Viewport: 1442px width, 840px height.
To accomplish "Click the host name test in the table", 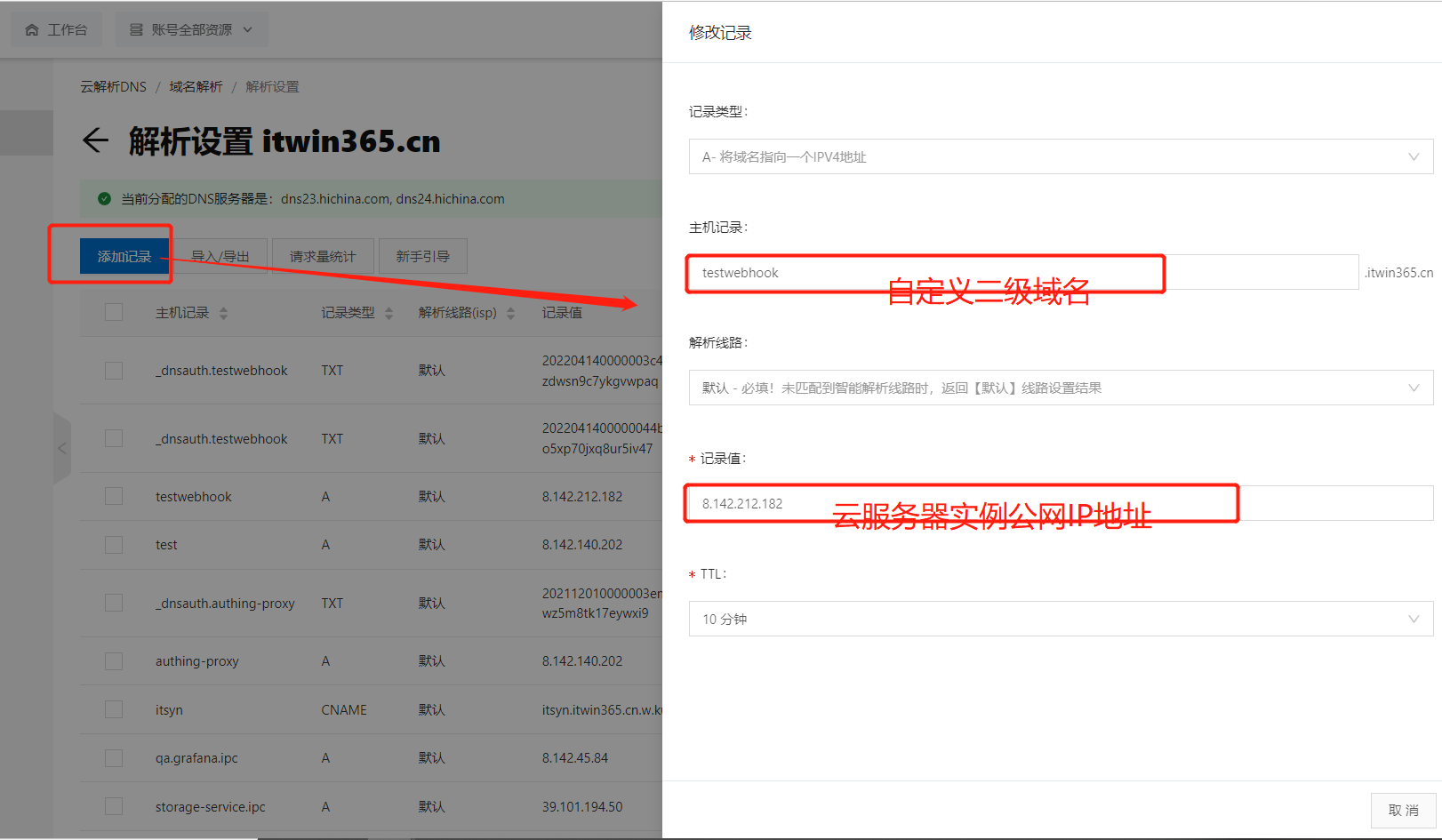I will coord(166,545).
